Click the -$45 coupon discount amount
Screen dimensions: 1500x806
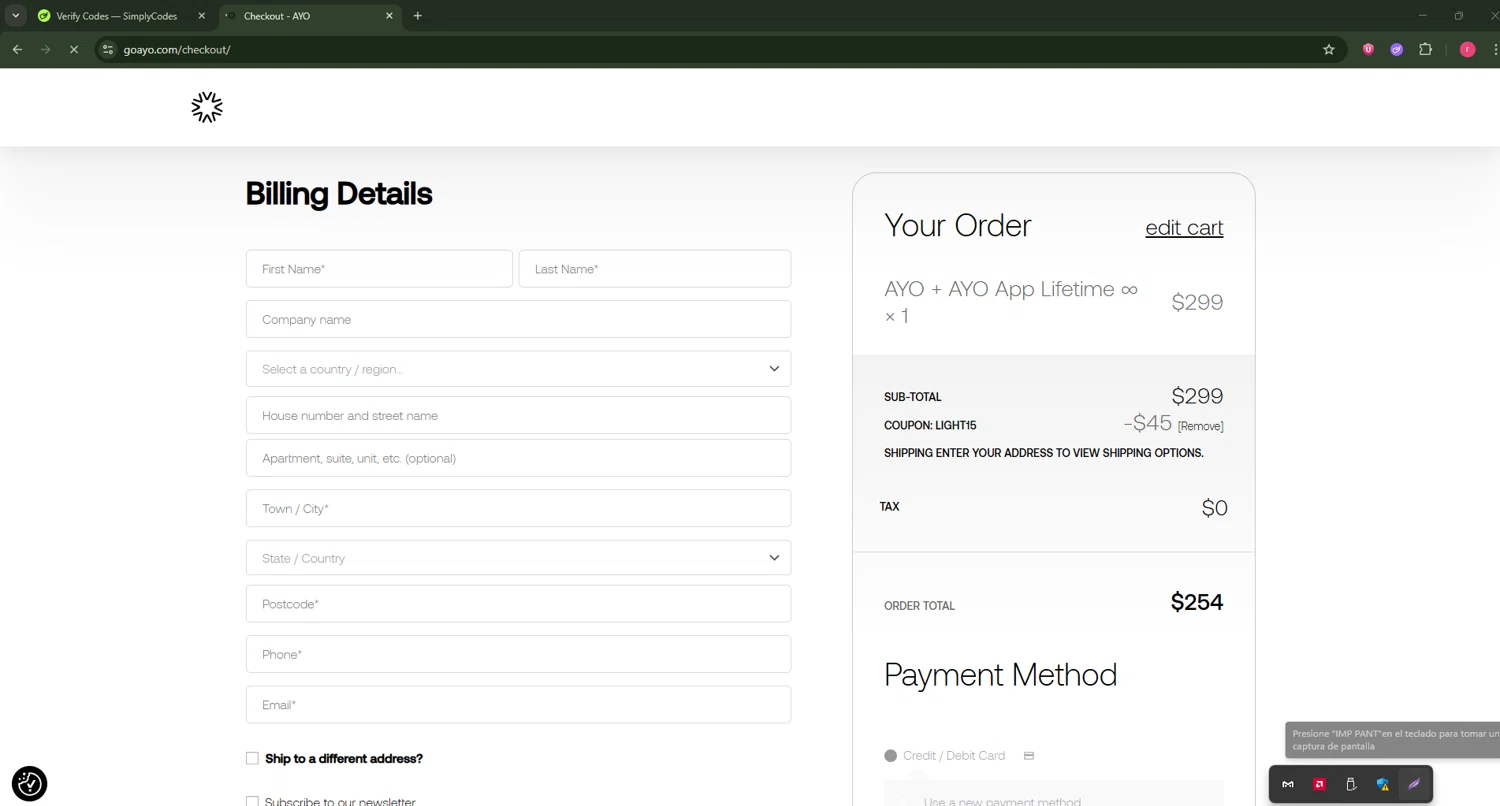pyautogui.click(x=1148, y=423)
